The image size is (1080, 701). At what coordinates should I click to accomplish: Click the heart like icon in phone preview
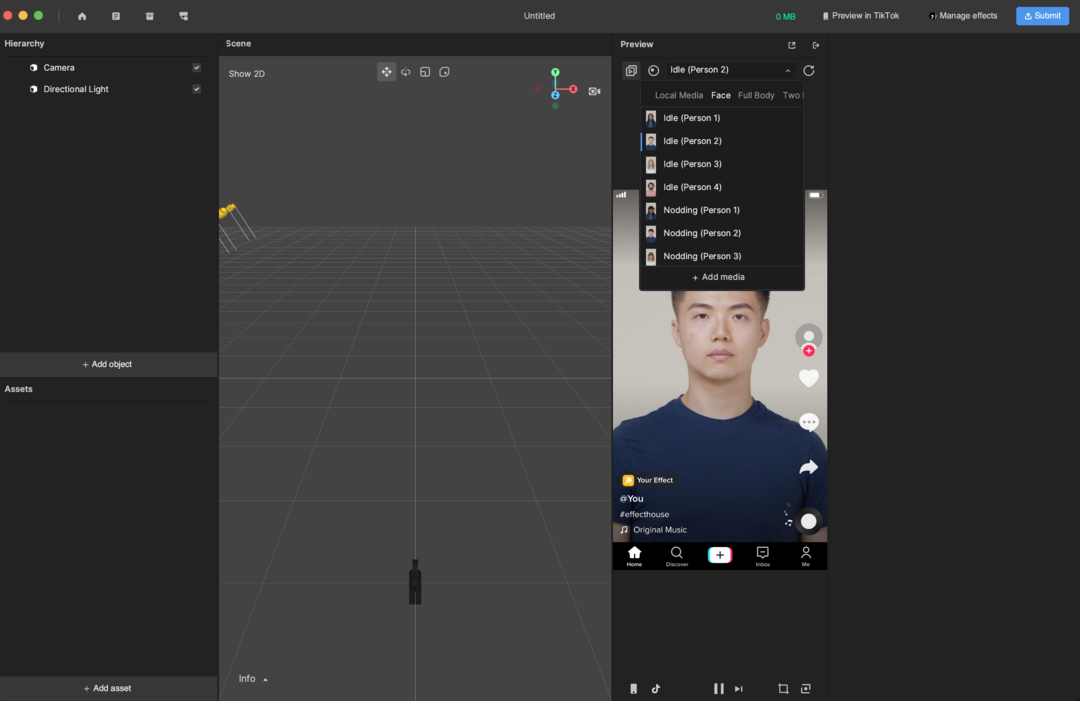[x=809, y=378]
